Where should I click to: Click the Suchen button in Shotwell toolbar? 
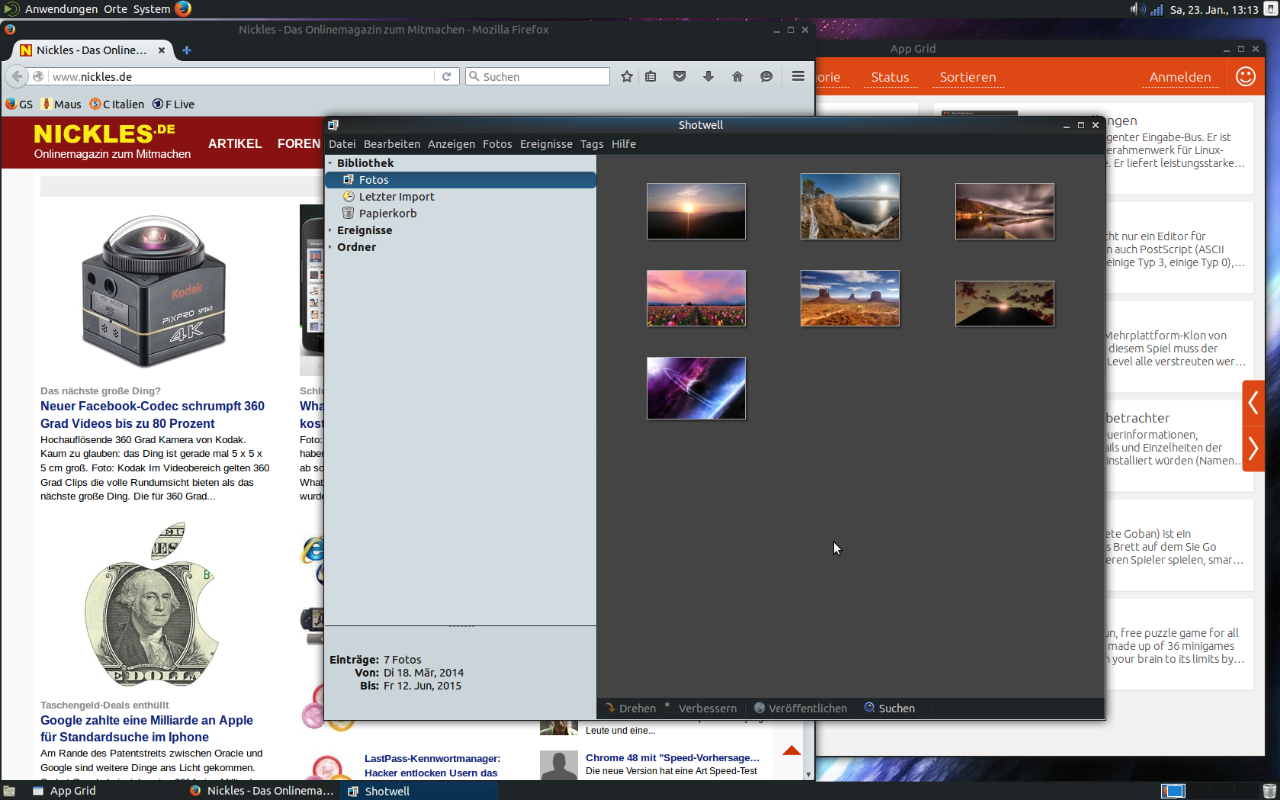point(889,708)
